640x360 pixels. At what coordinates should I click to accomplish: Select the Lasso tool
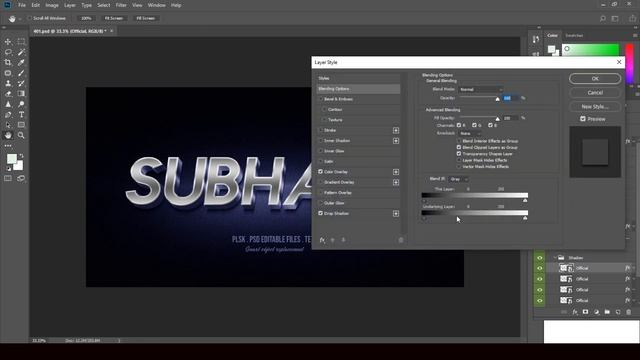click(8, 52)
